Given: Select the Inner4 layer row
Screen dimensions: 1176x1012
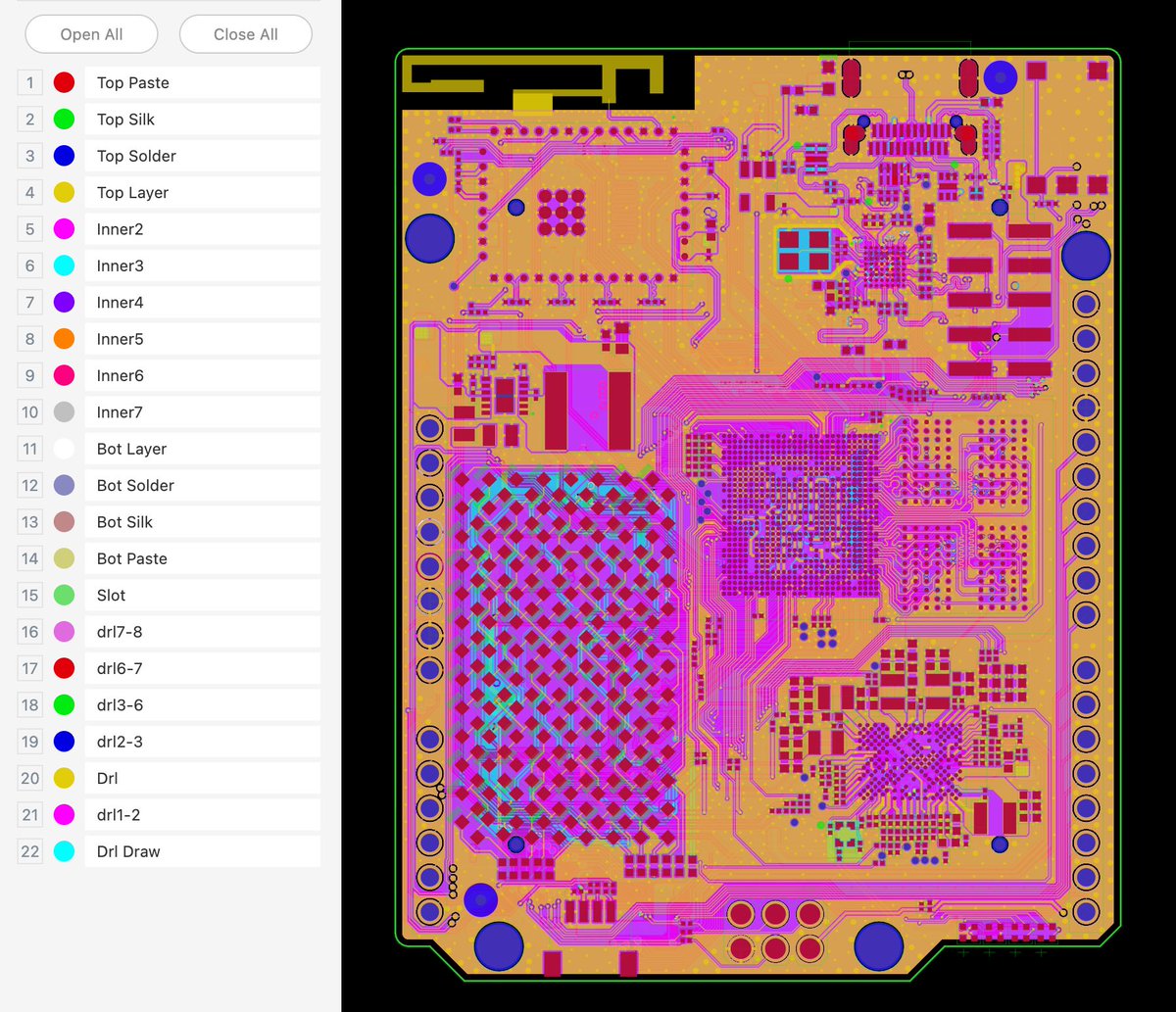Looking at the screenshot, I should click(x=203, y=302).
